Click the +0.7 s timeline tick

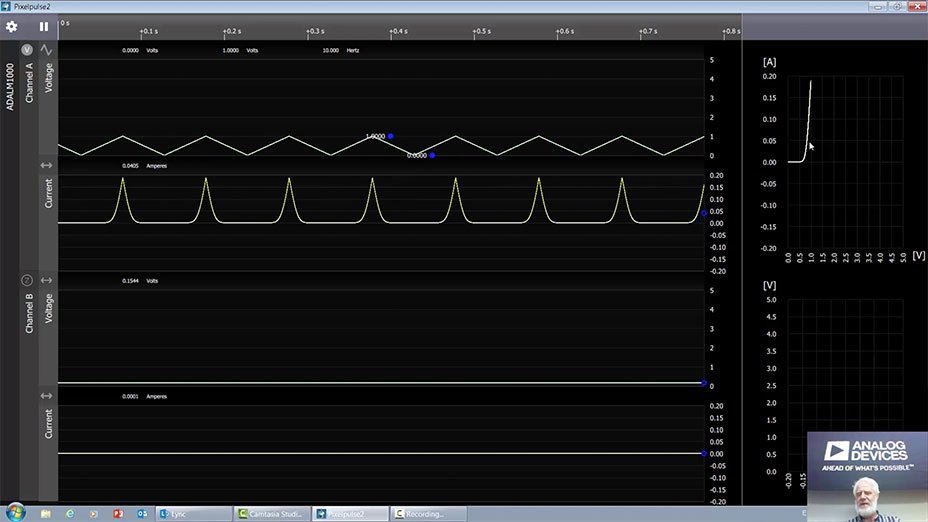point(647,31)
